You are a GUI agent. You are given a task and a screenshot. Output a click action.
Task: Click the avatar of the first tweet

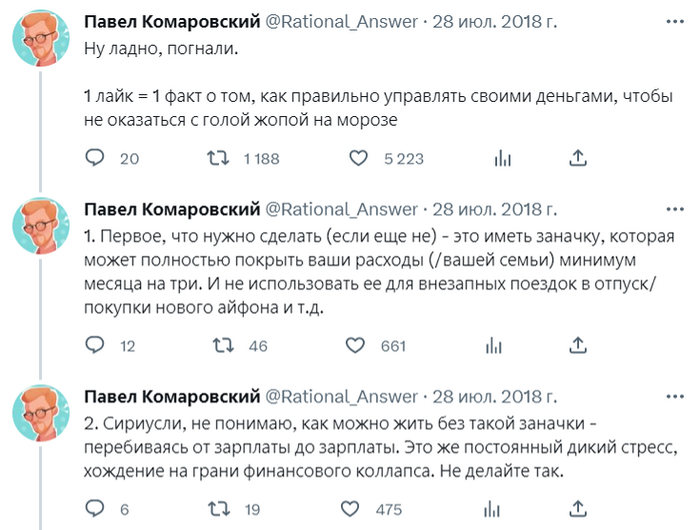click(40, 40)
